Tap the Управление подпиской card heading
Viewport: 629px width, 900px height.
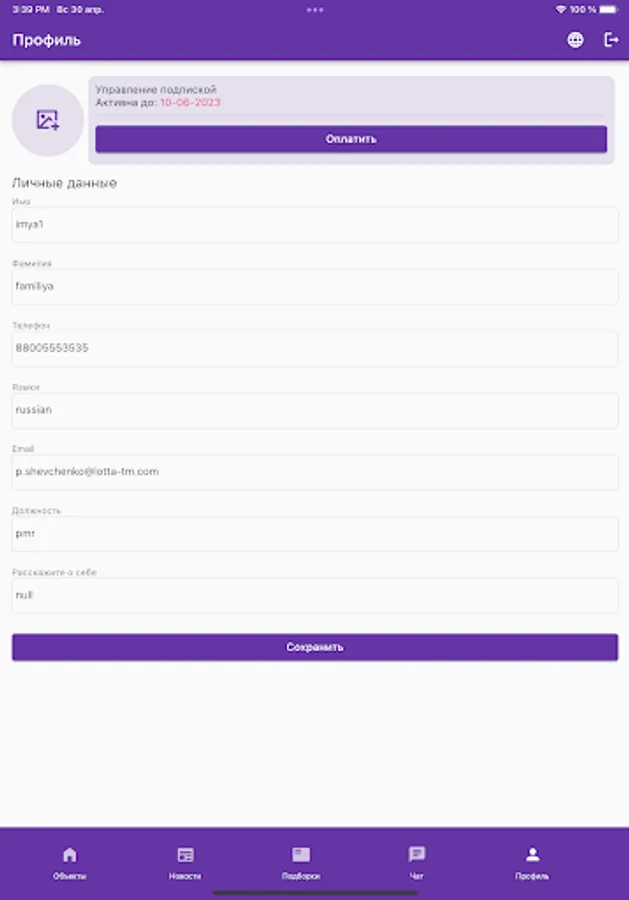pyautogui.click(x=156, y=90)
